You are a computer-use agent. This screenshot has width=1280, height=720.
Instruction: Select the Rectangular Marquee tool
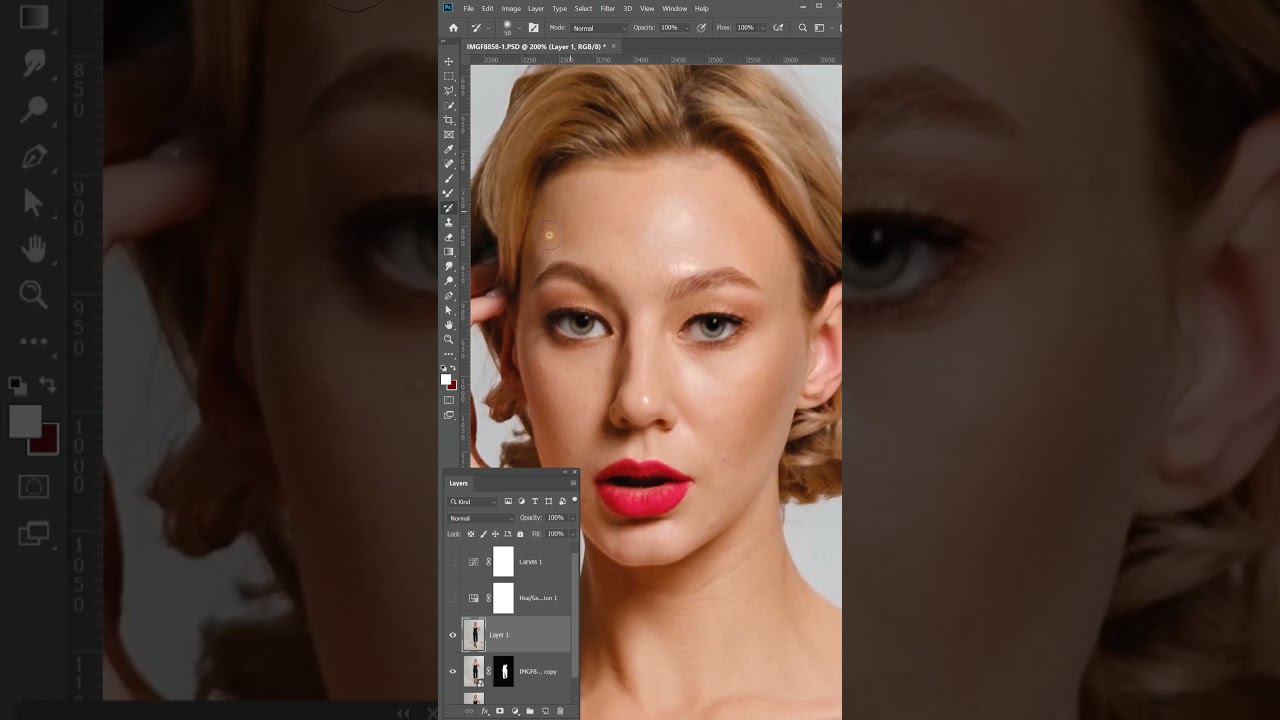point(449,76)
